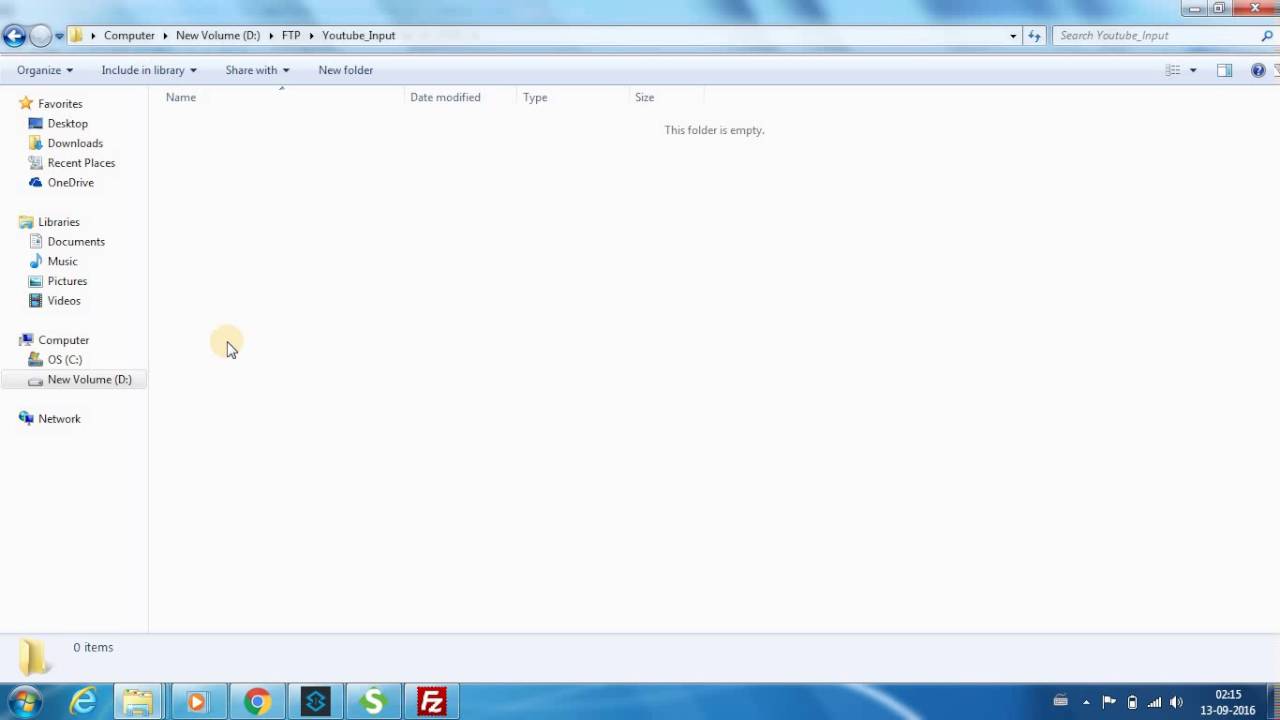Open the dark hexagon taskbar application
Image resolution: width=1280 pixels, height=720 pixels.
(x=315, y=702)
